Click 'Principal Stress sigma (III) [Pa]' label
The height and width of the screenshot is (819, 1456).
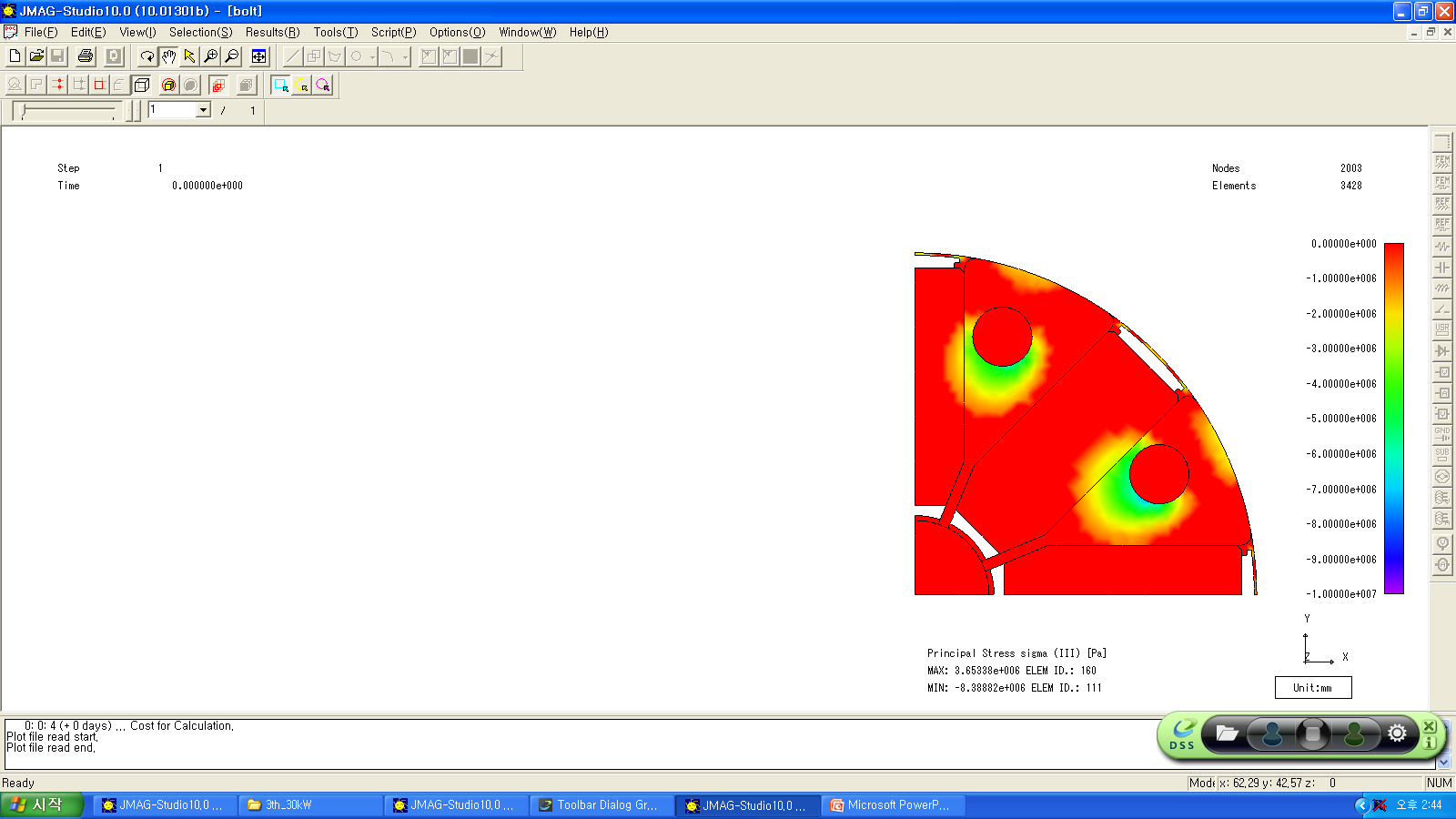(x=1016, y=653)
